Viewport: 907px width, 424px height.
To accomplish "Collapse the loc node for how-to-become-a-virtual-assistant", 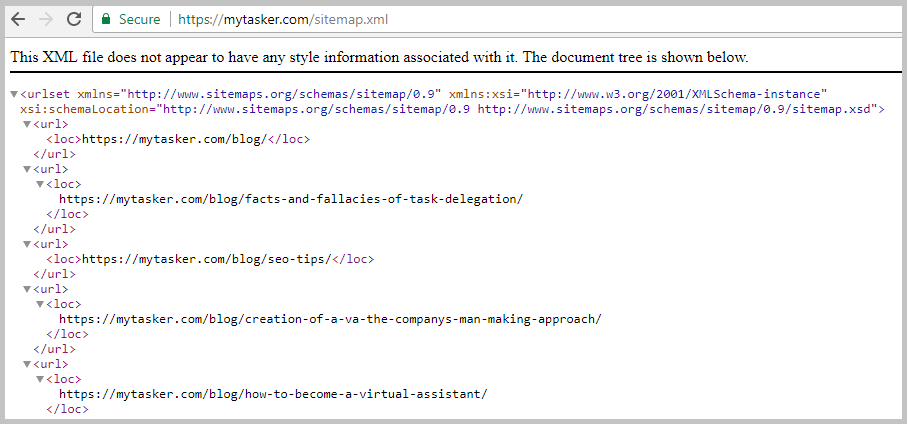I will pyautogui.click(x=40, y=379).
